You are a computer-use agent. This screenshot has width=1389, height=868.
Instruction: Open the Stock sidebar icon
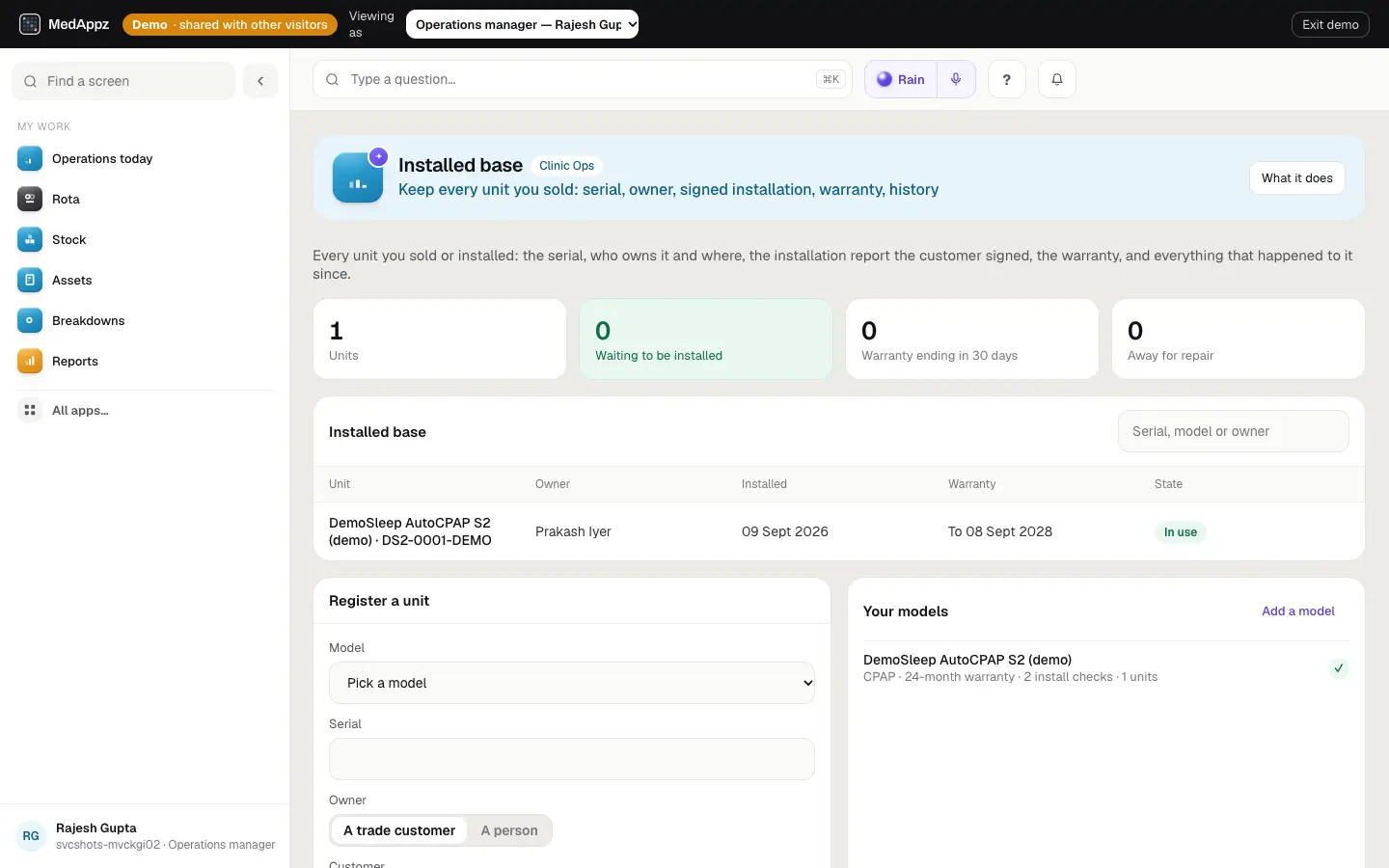[x=30, y=240]
